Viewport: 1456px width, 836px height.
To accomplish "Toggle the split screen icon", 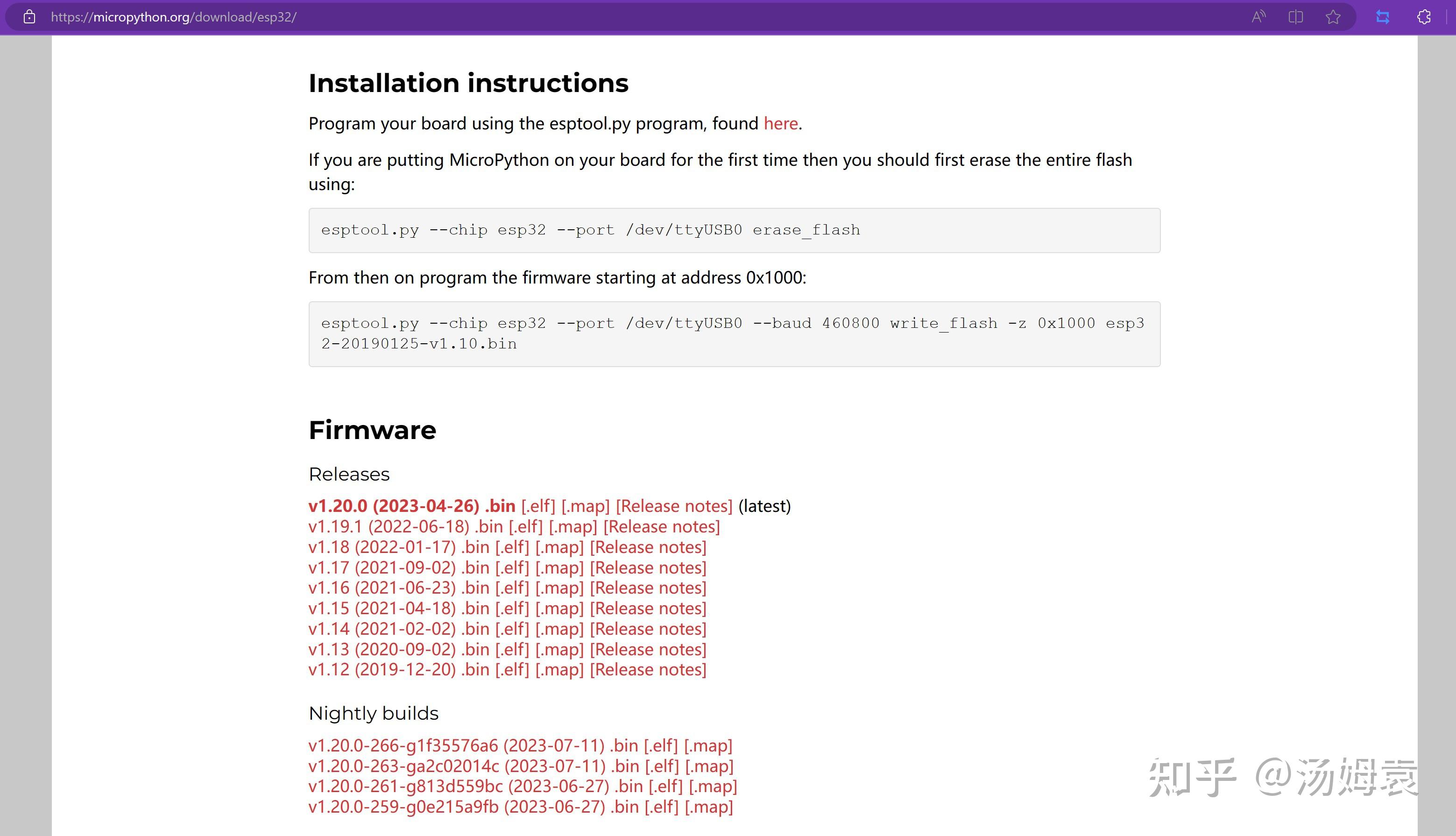I will click(x=1296, y=17).
